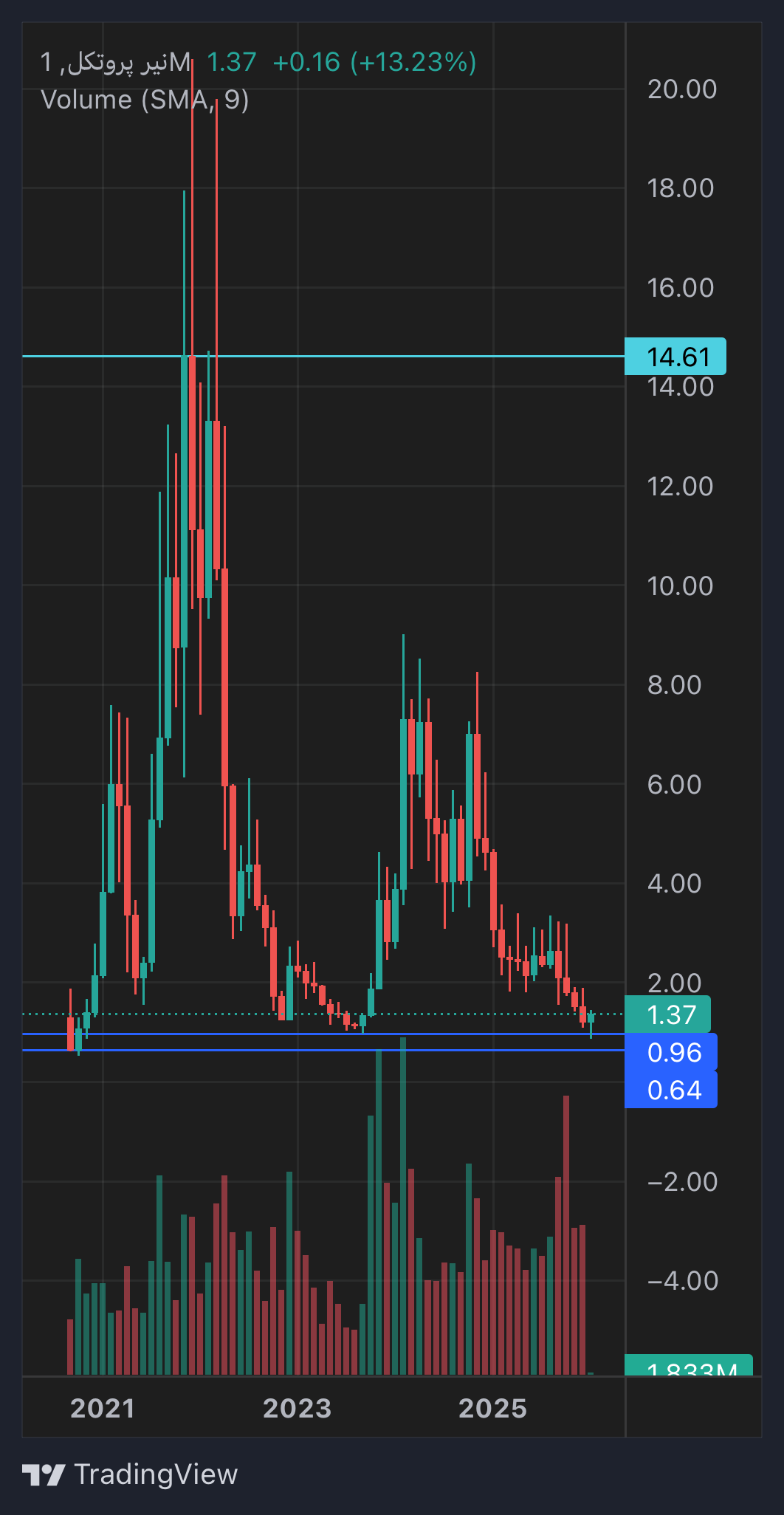The height and width of the screenshot is (1515, 784).
Task: Click the 16.00 price scale label
Action: (x=681, y=288)
